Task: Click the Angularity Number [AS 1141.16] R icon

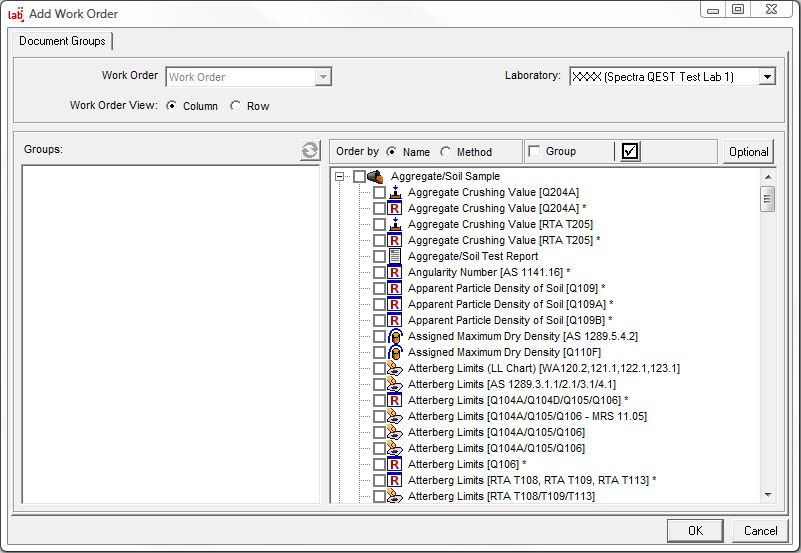Action: pos(394,272)
